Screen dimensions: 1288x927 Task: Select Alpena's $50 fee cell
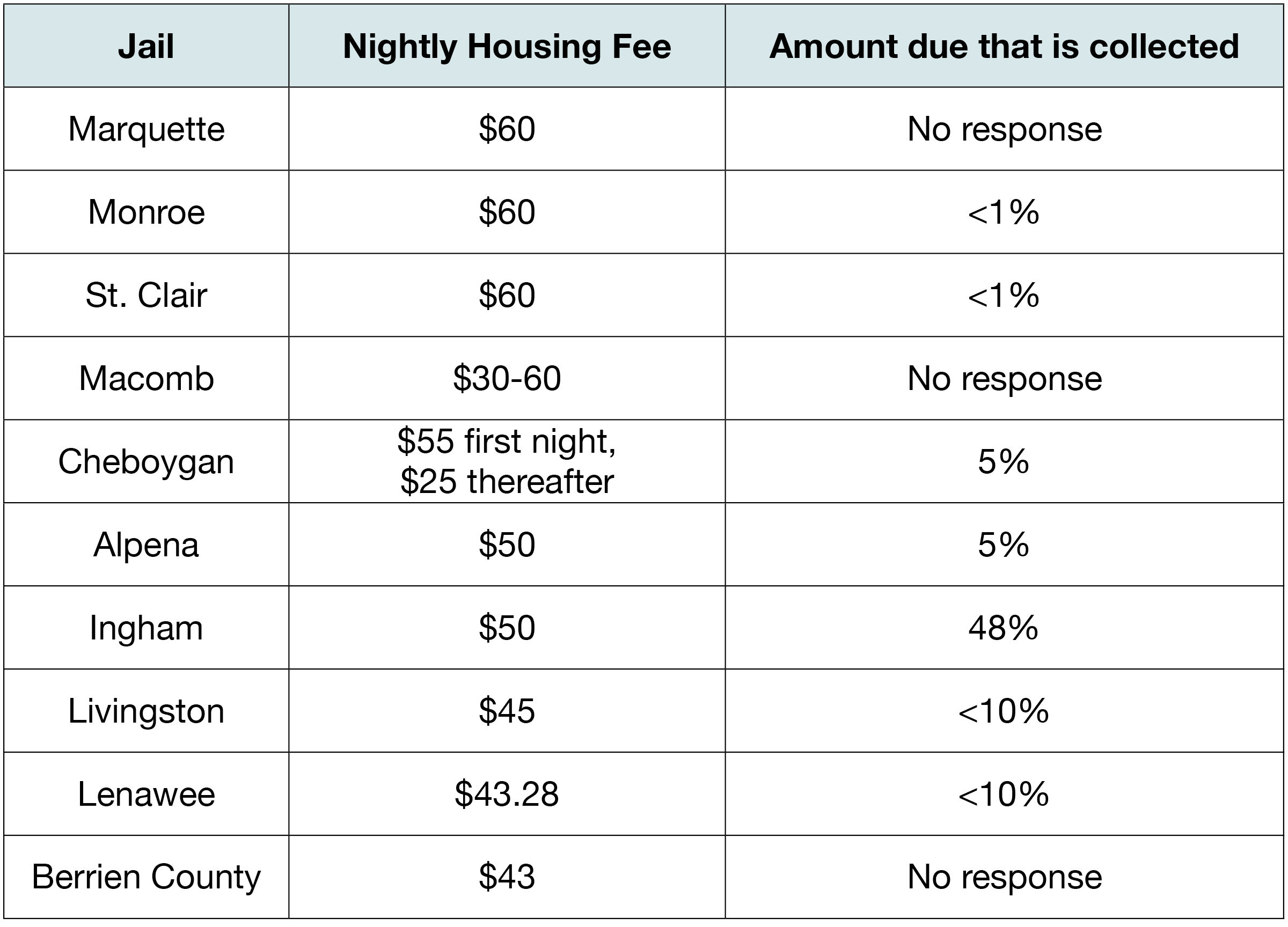pyautogui.click(x=507, y=545)
